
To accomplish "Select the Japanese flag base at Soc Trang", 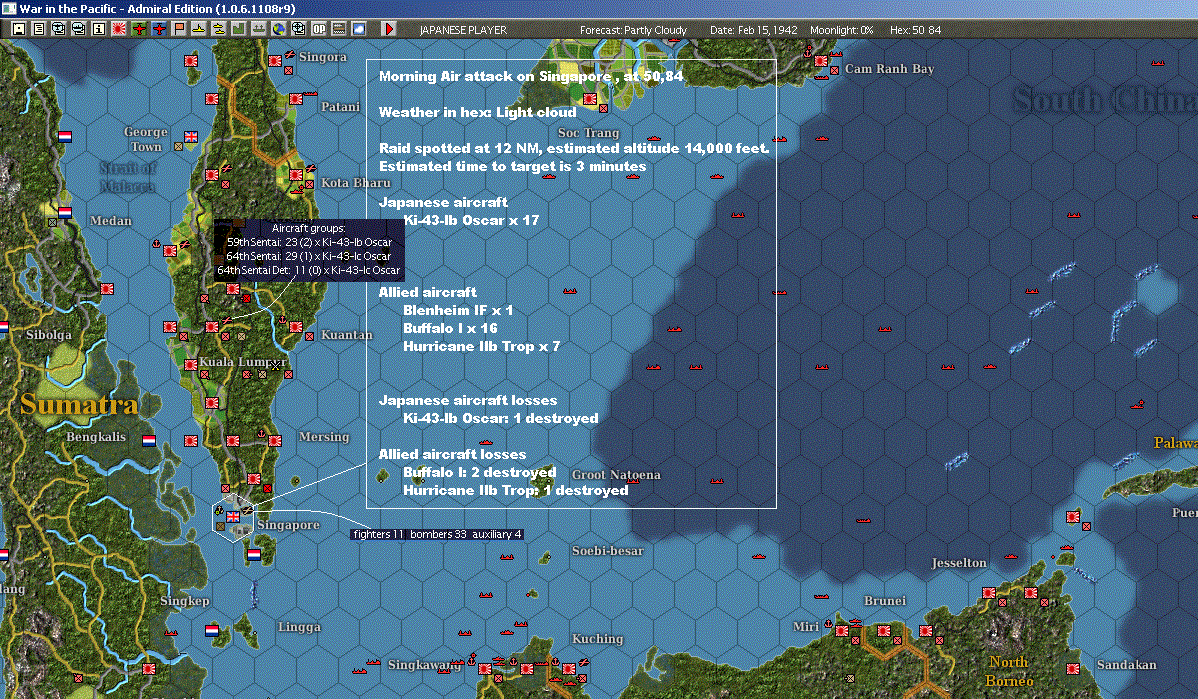I will coord(590,99).
